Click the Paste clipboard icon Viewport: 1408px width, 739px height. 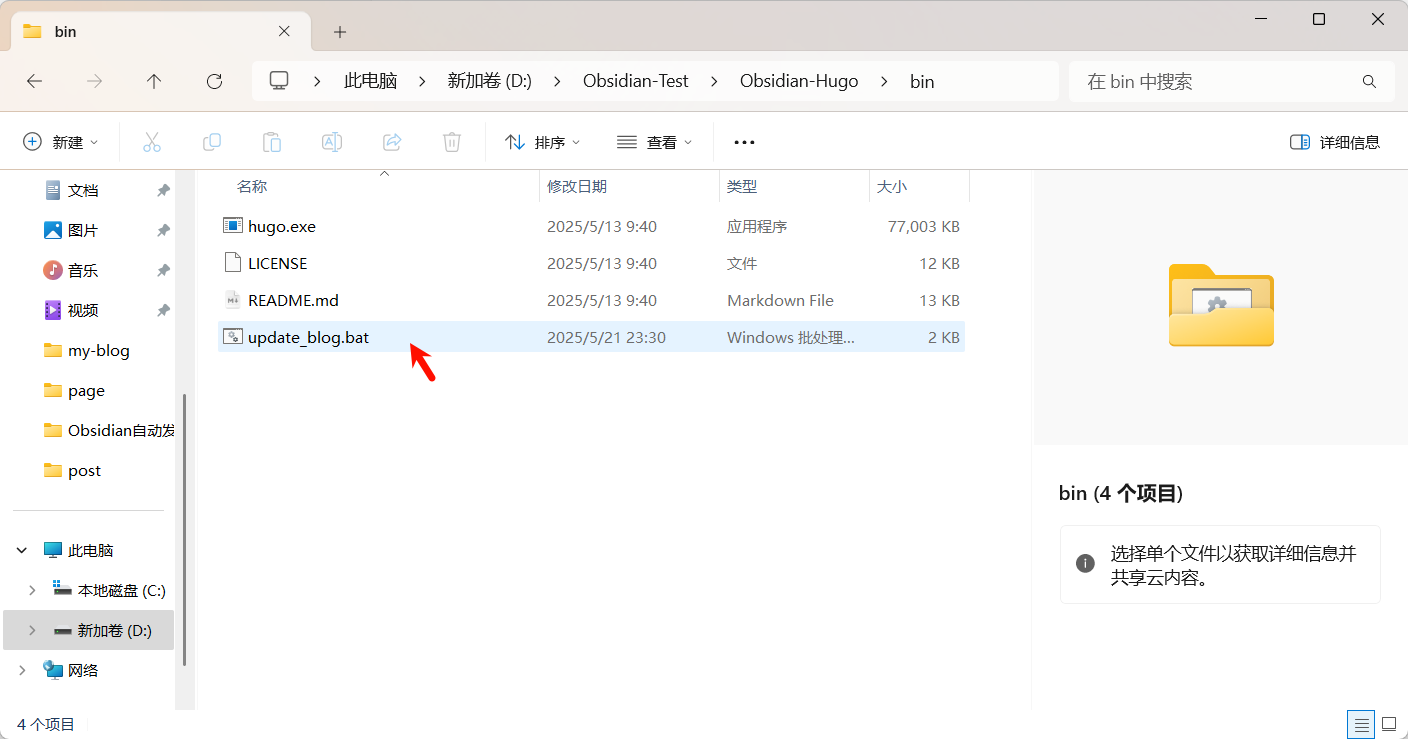tap(272, 142)
